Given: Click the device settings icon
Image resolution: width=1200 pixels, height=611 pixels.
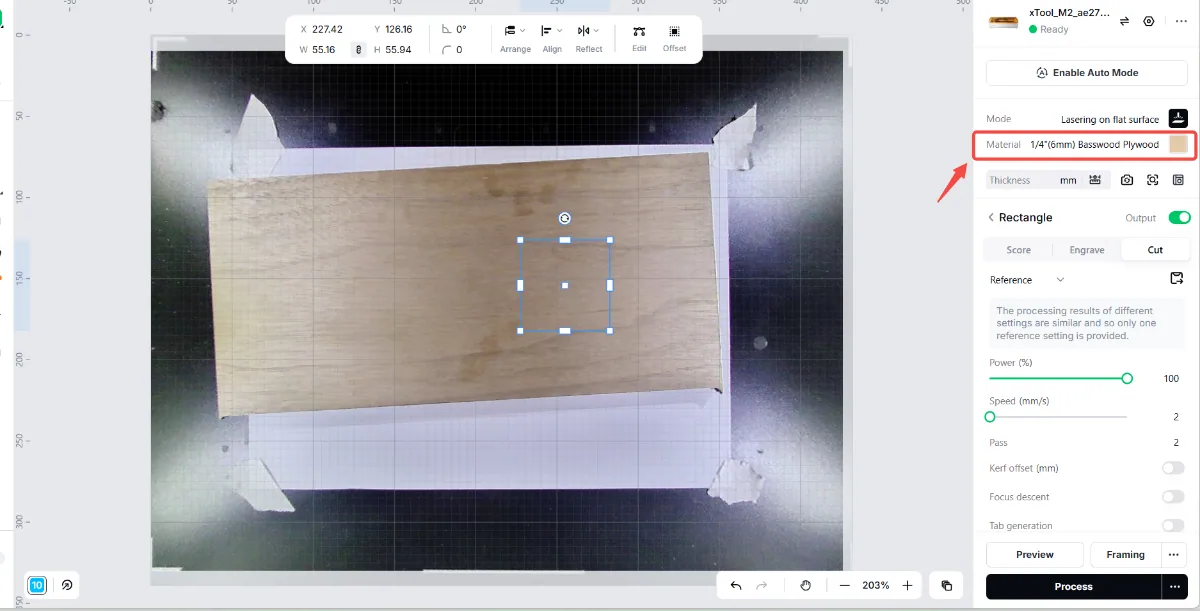Looking at the screenshot, I should click(1149, 21).
